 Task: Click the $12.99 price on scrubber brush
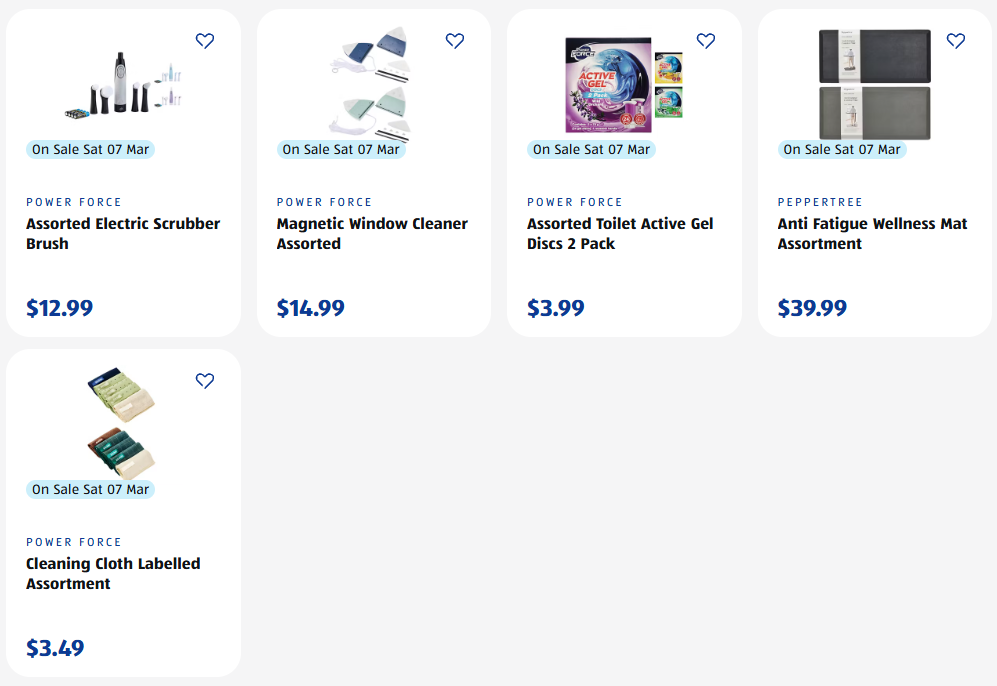60,308
